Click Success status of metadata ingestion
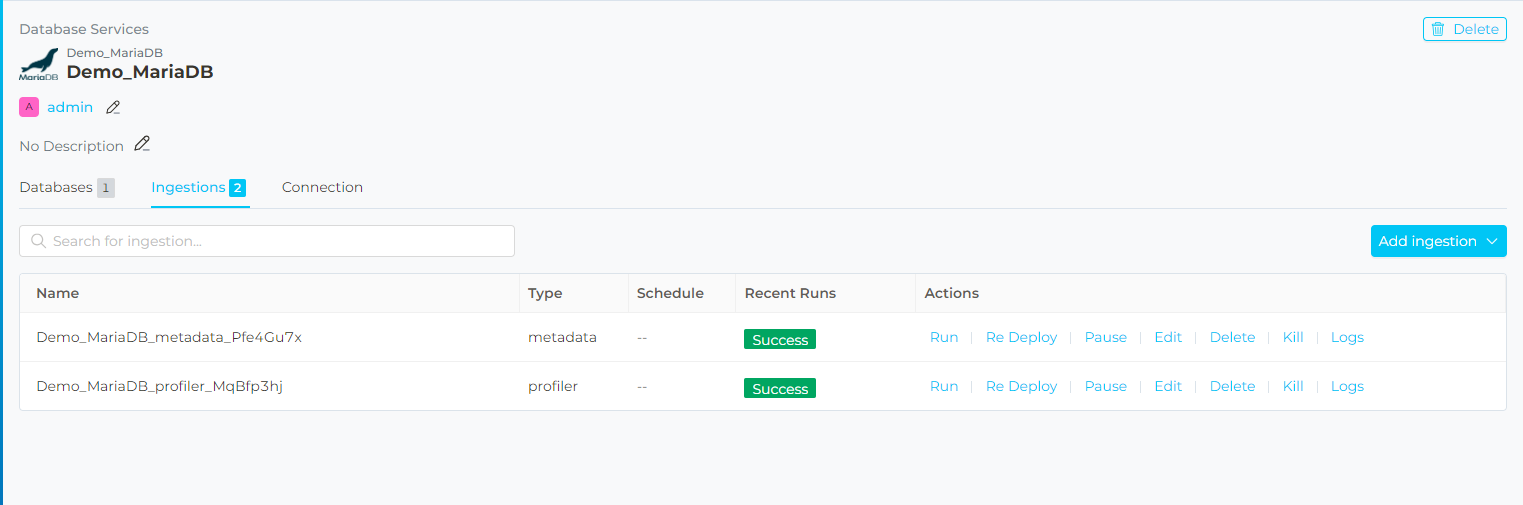This screenshot has height=505, width=1523. click(780, 340)
